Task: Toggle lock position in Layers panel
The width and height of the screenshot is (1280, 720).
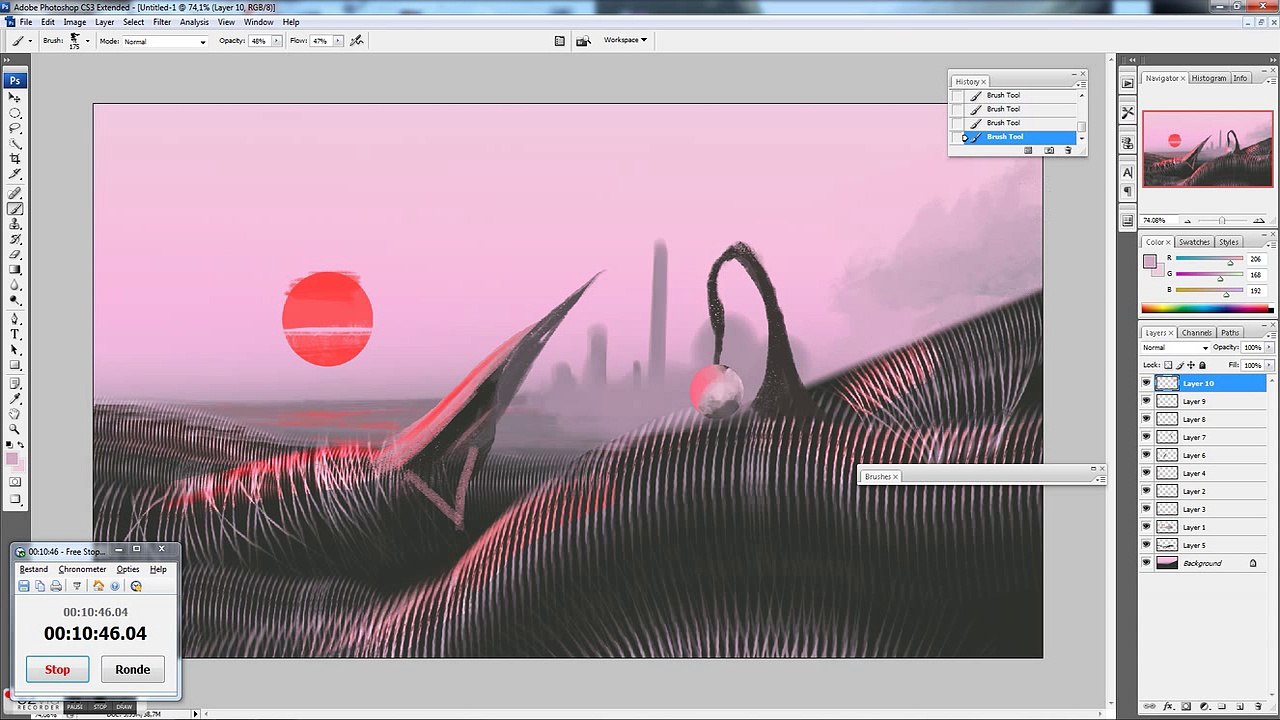Action: click(1191, 365)
